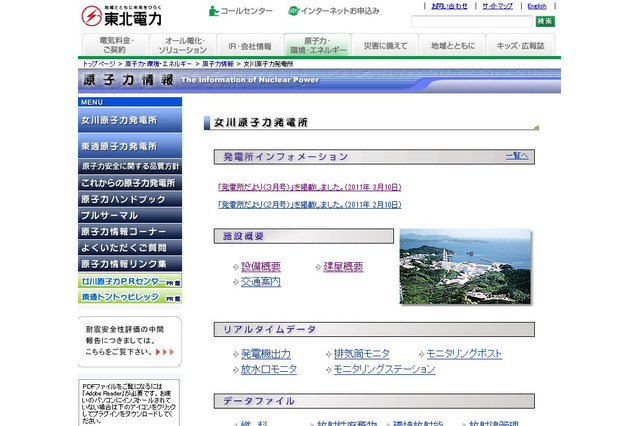Click the インターネットお申込み icon
This screenshot has width=640, height=426.
pos(293,11)
